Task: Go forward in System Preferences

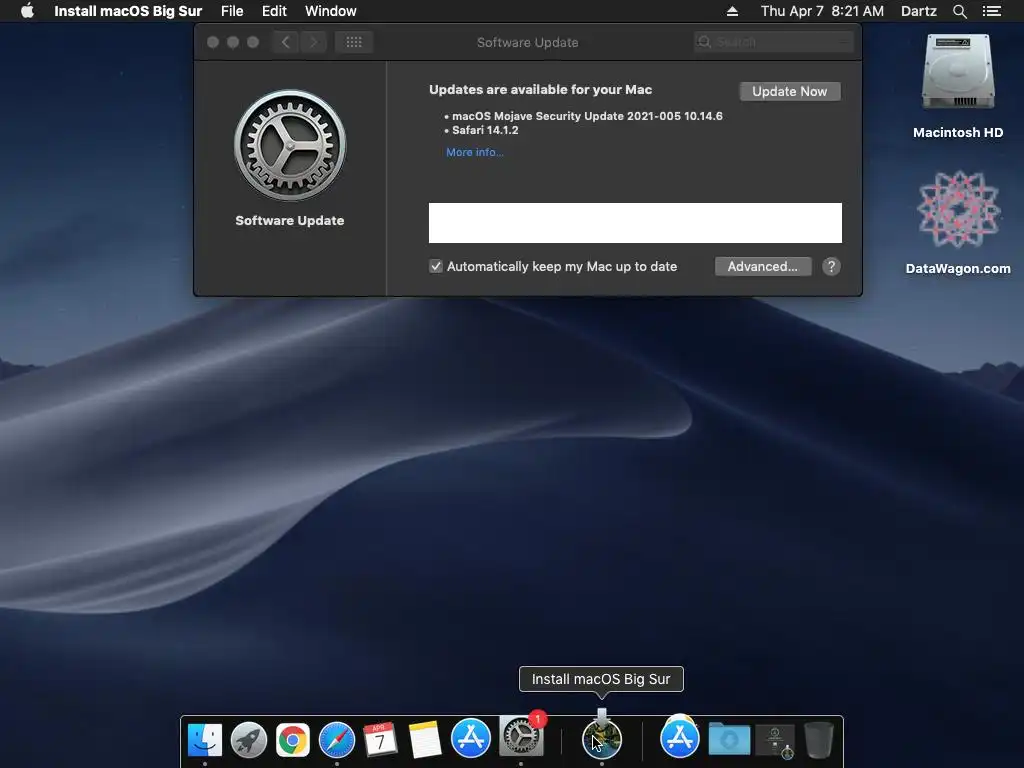Action: click(313, 42)
